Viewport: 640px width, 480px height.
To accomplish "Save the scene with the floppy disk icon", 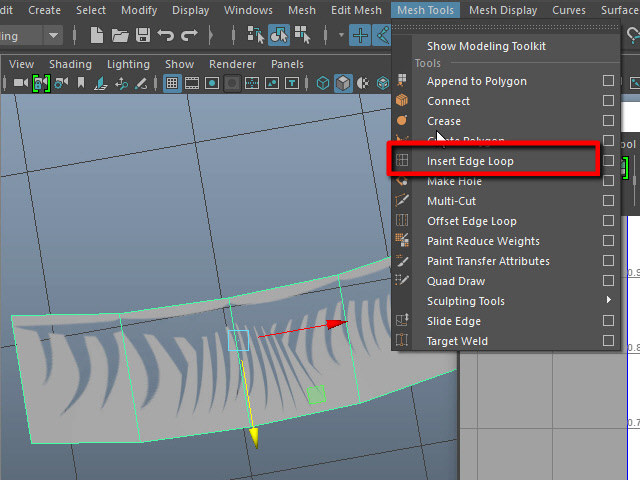I will (142, 36).
